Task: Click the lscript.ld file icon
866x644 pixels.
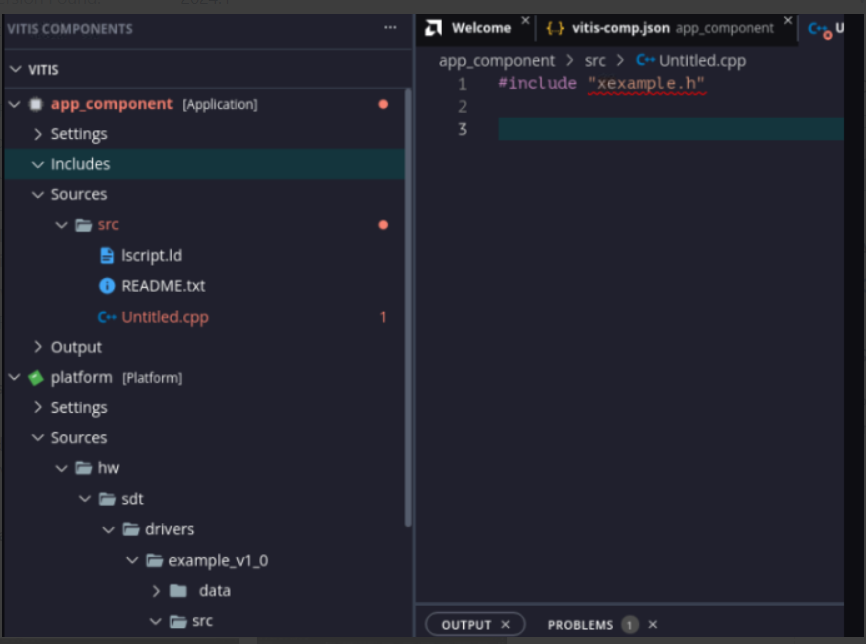Action: coord(107,255)
